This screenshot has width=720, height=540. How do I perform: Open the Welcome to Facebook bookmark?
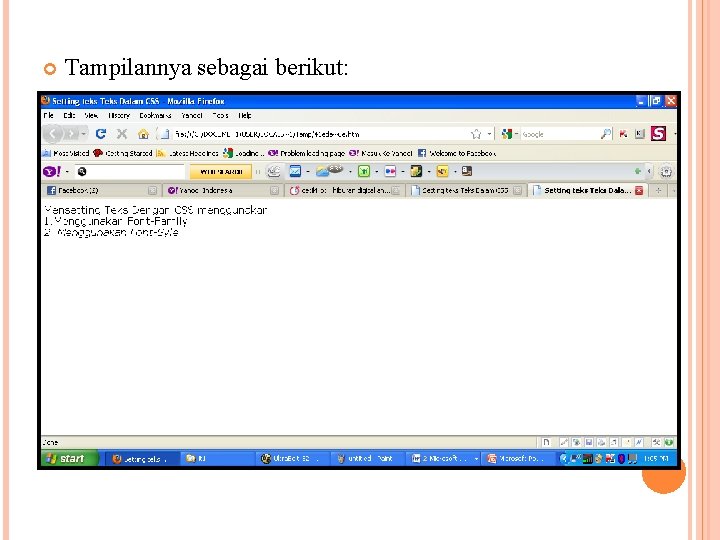456,153
